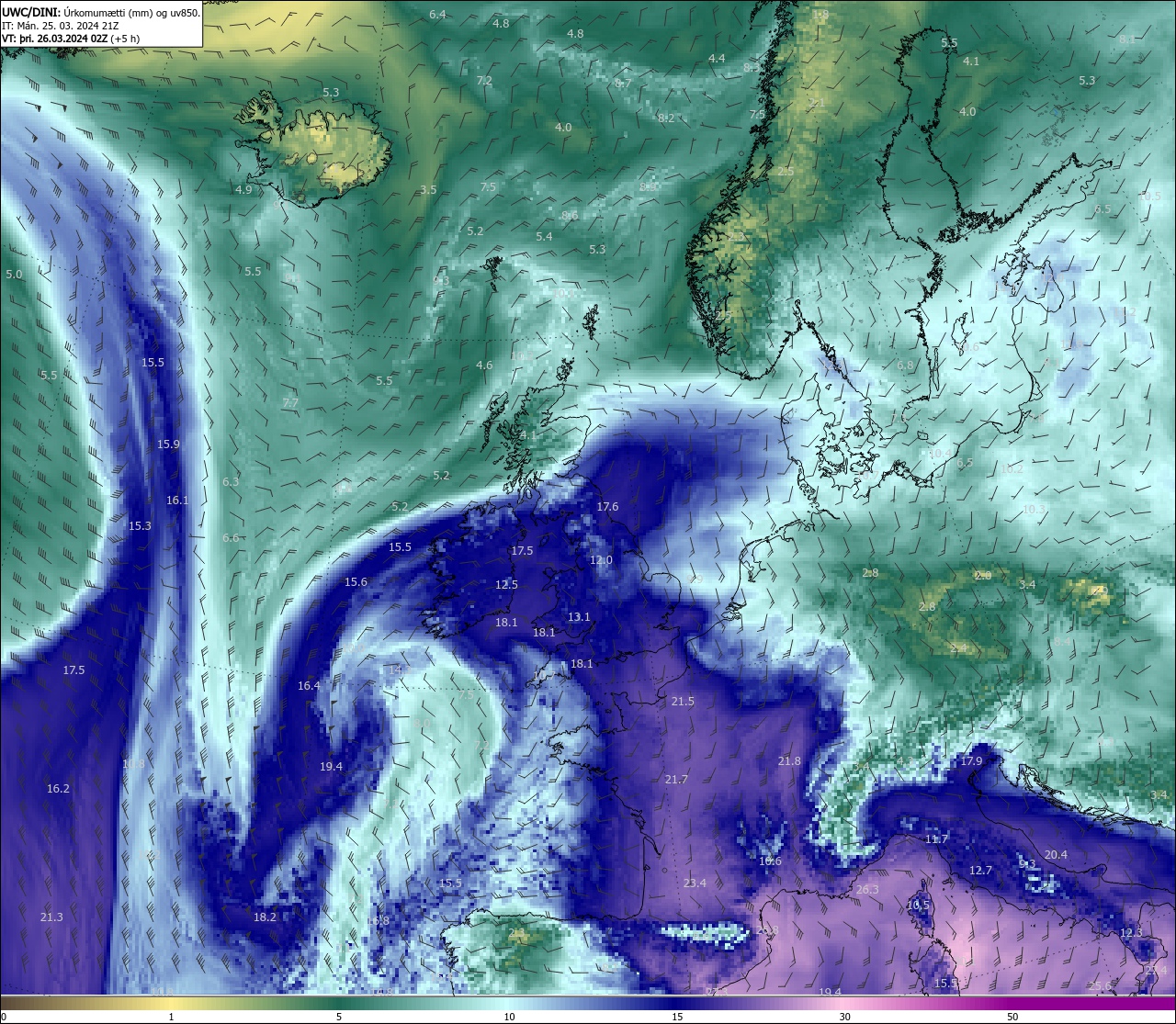Click the 6.4 value at the top
The width and height of the screenshot is (1176, 1024).
click(x=437, y=15)
